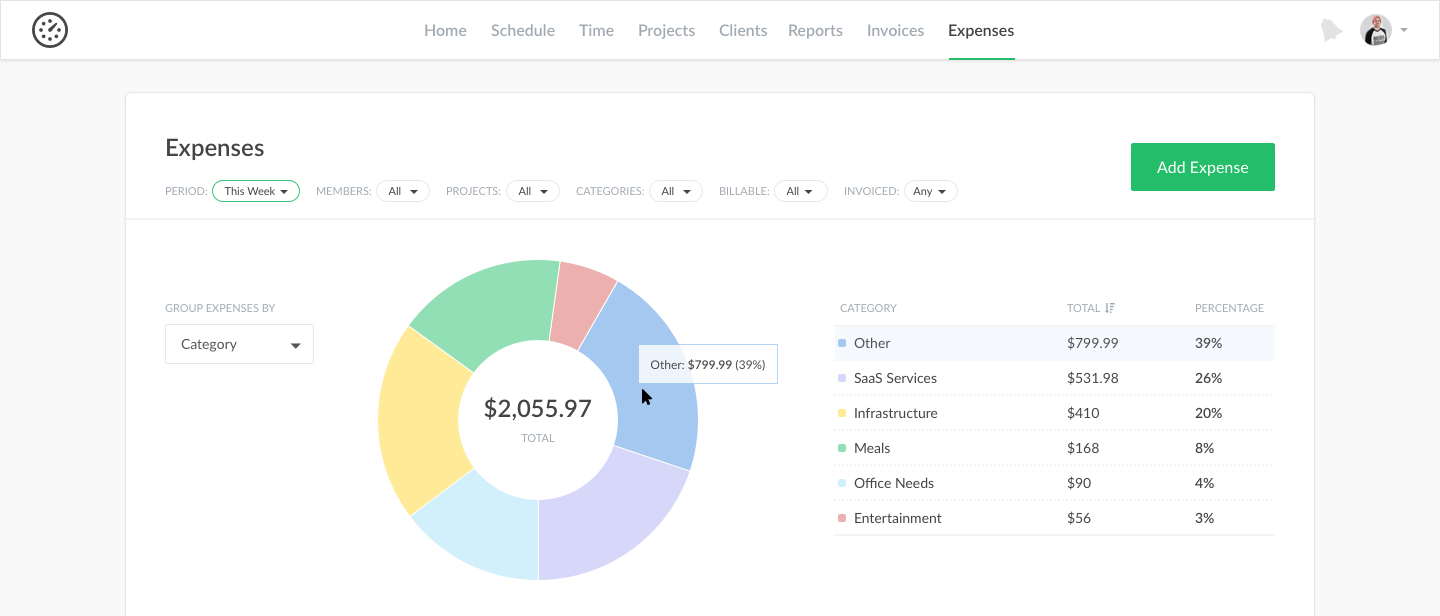The width and height of the screenshot is (1440, 616).
Task: Select the Infrastructure category row
Action: tap(1055, 413)
